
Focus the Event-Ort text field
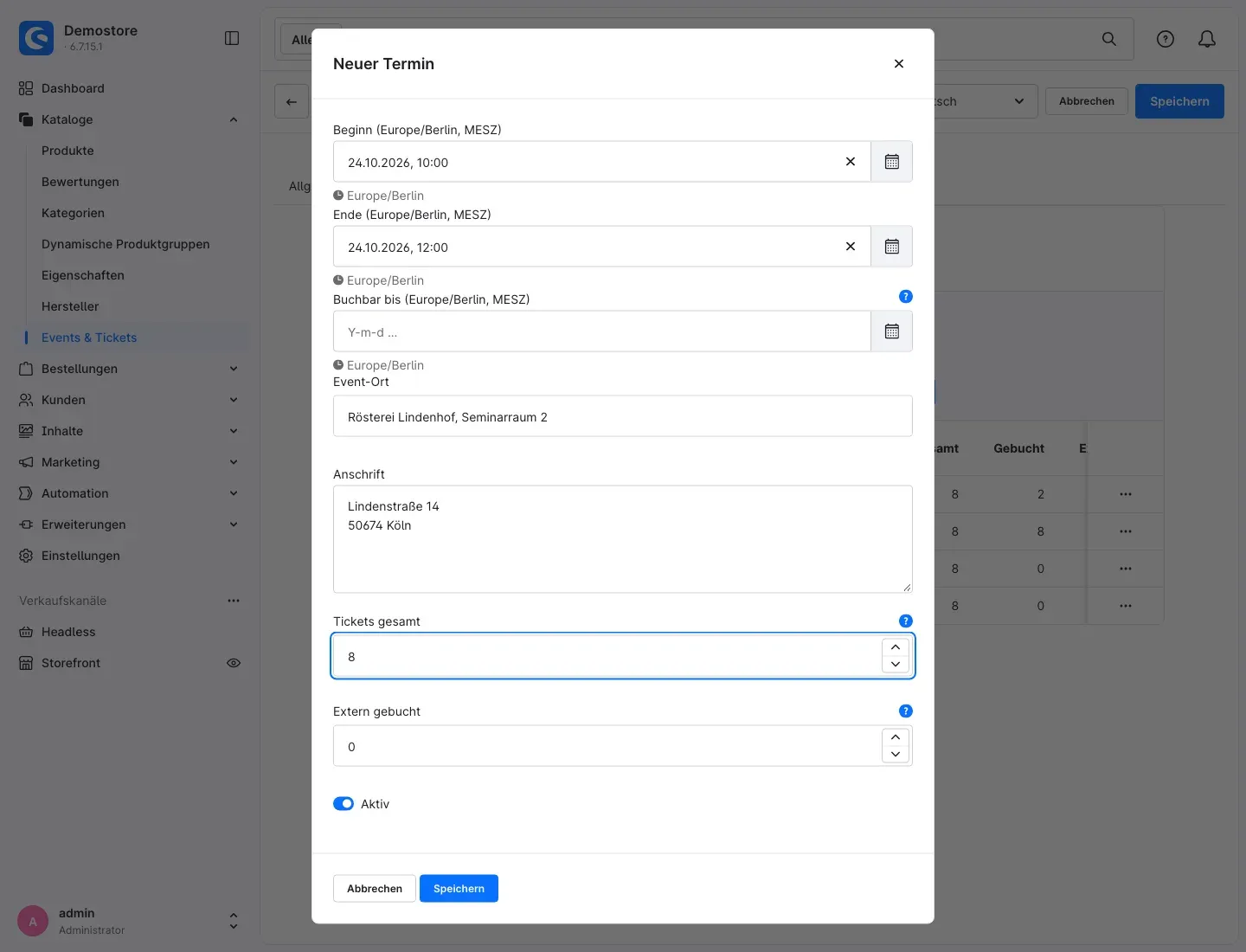click(623, 416)
